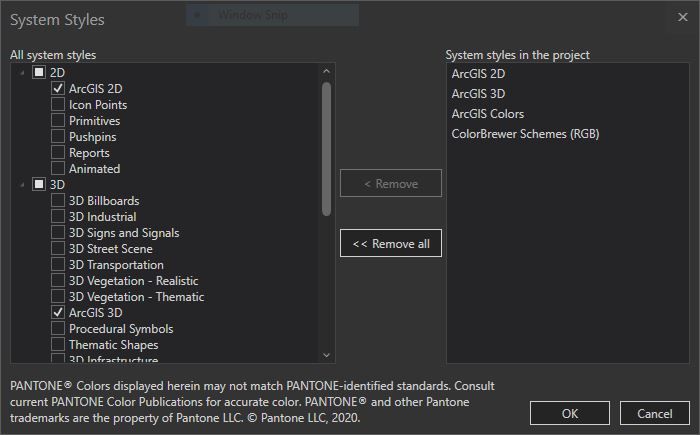The height and width of the screenshot is (435, 700).
Task: Click the scroll up arrow in styles tree
Action: click(326, 72)
